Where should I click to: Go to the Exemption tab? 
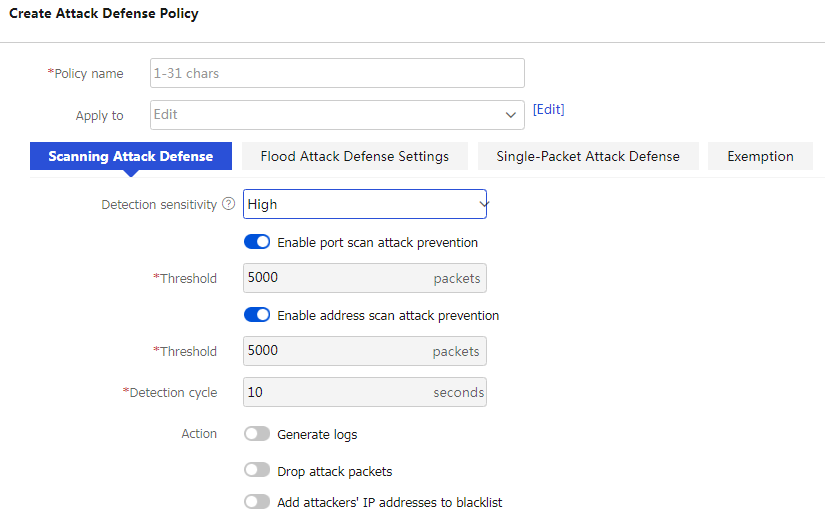pyautogui.click(x=760, y=156)
